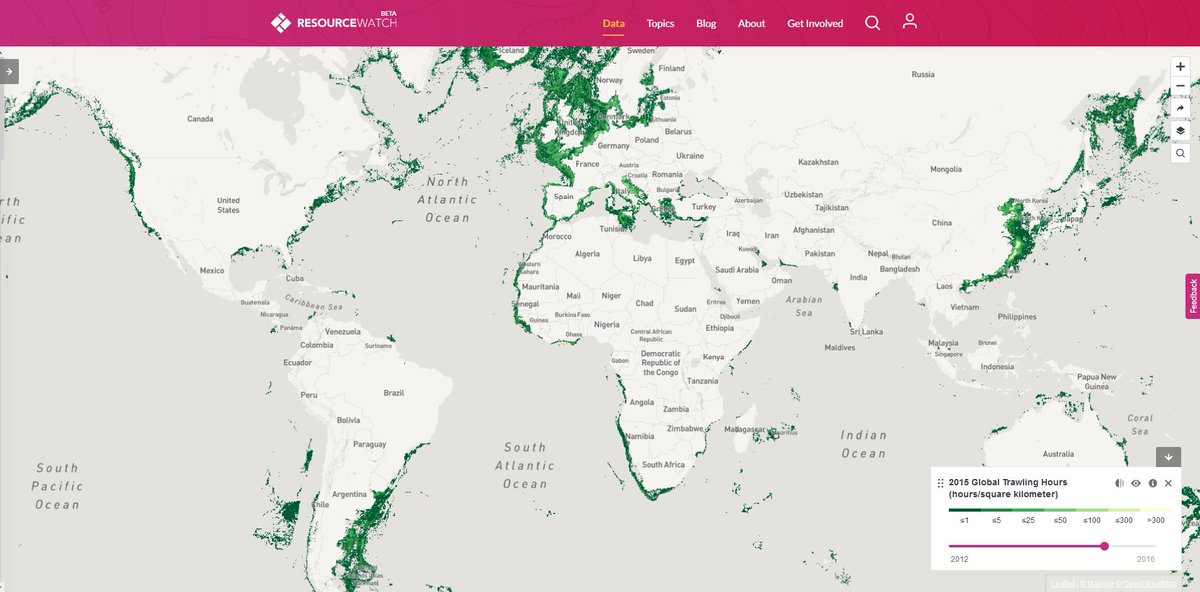Click the Australia label on the map
1200x592 pixels.
(1059, 453)
